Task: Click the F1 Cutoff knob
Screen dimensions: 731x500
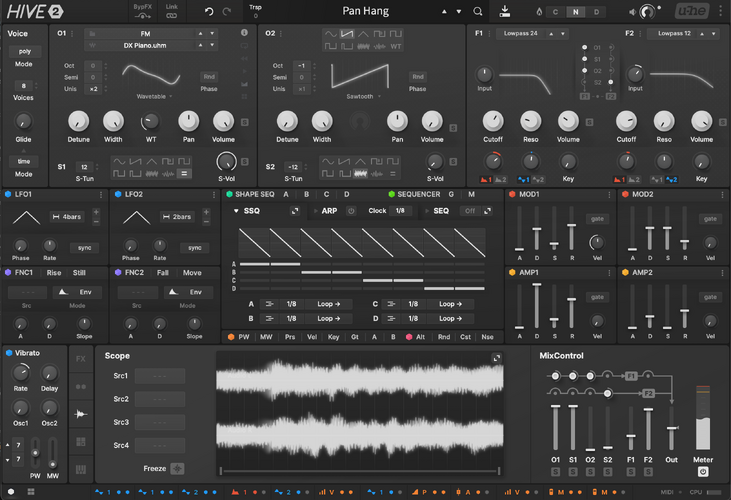Action: click(x=493, y=121)
